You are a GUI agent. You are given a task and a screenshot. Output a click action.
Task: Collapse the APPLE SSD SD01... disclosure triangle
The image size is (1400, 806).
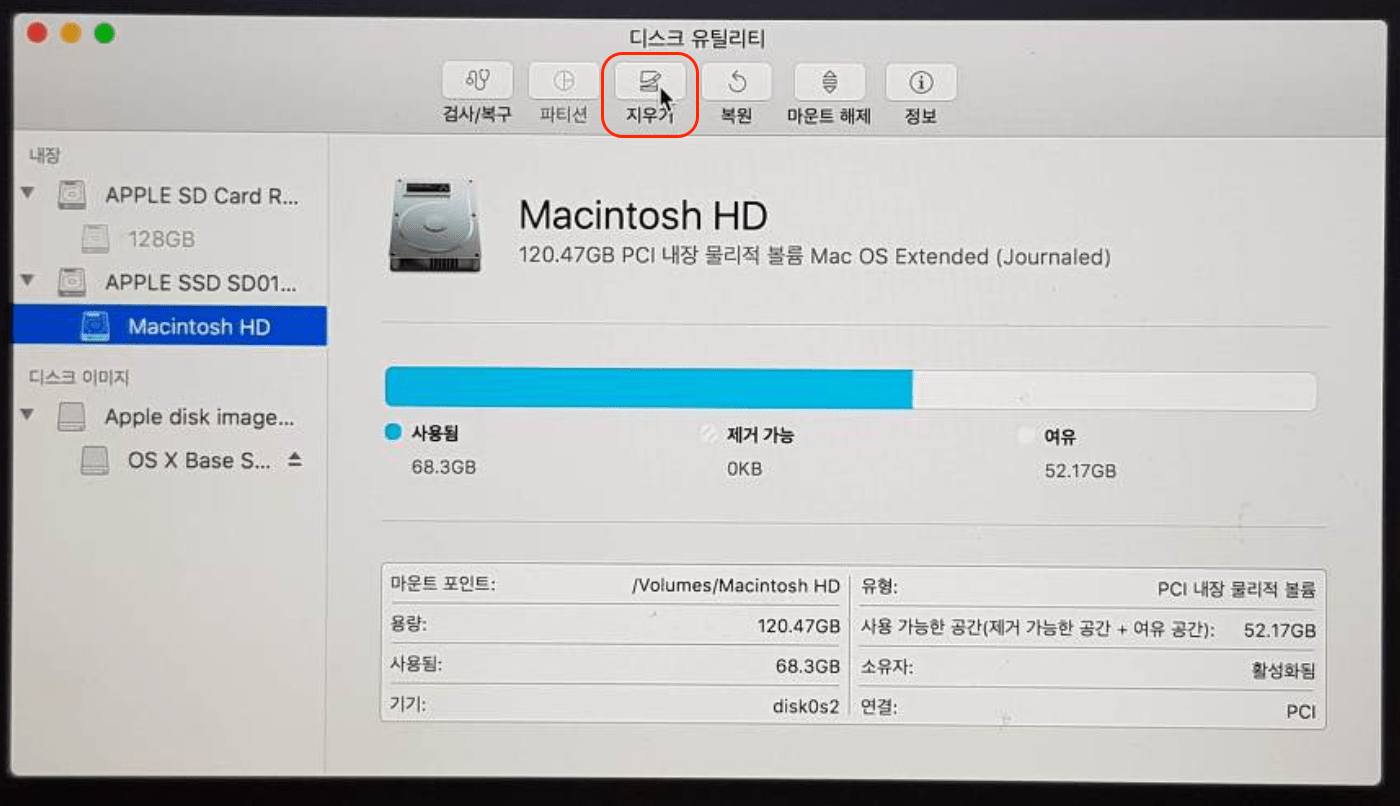[28, 280]
